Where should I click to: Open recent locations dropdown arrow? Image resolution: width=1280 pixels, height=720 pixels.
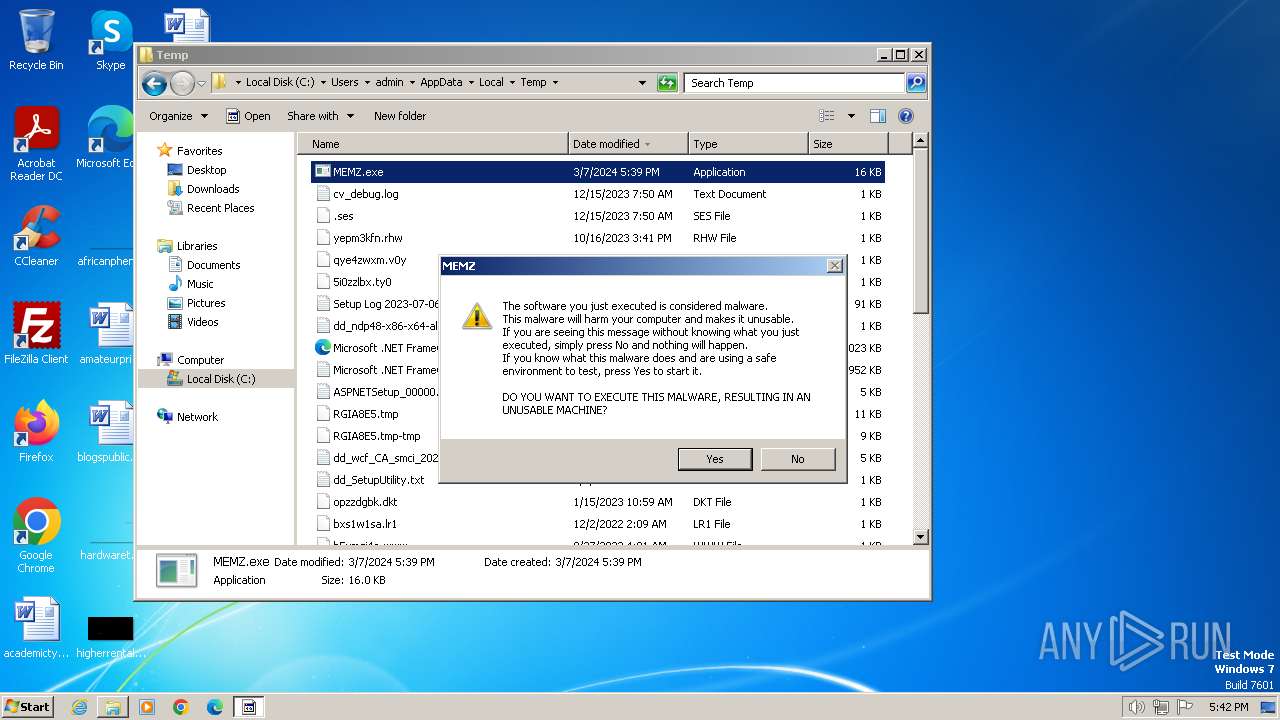[201, 83]
